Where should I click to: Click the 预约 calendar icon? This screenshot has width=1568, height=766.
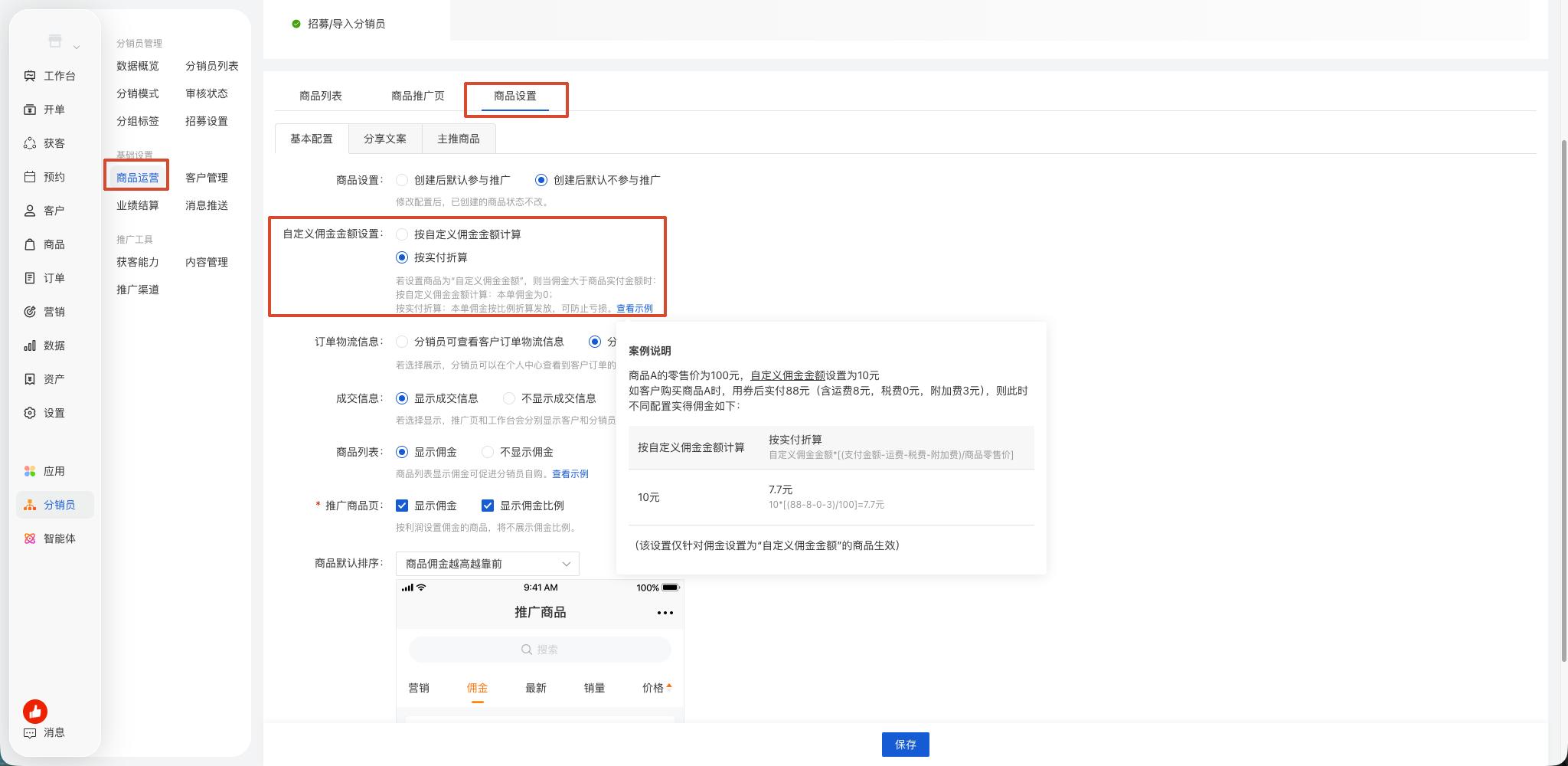pyautogui.click(x=30, y=177)
